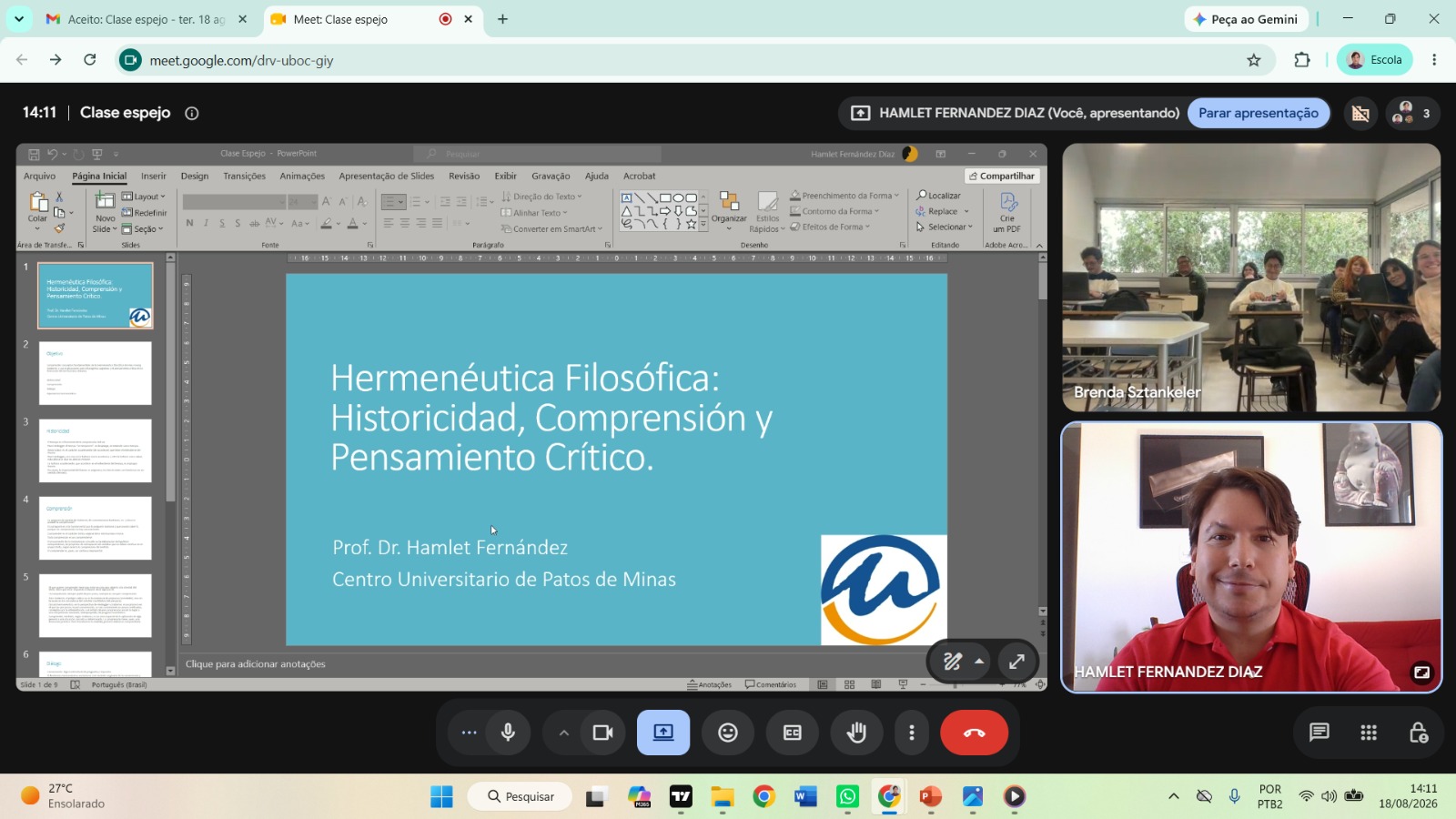Expand video settings chevron beside camera
The image size is (1456, 819).
[564, 733]
